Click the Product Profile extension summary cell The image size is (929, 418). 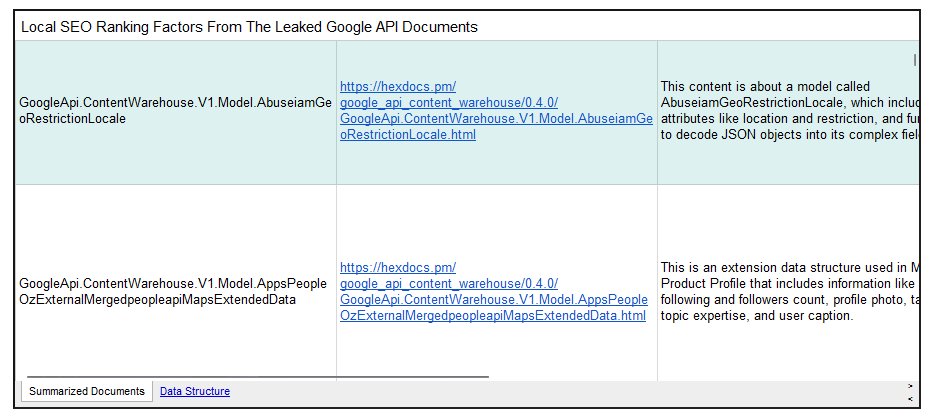click(788, 283)
